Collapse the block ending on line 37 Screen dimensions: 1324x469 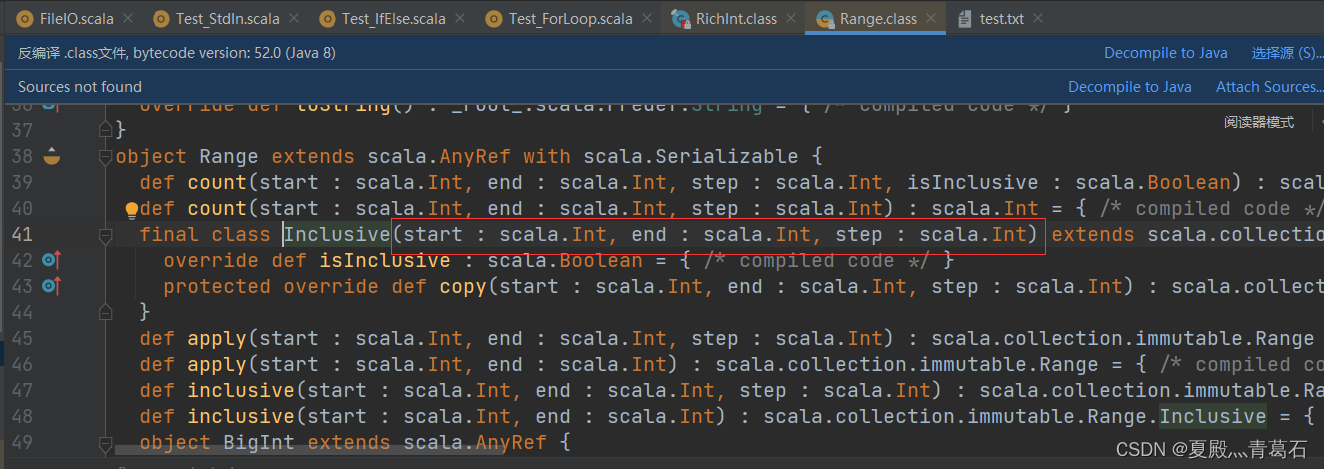click(x=105, y=130)
